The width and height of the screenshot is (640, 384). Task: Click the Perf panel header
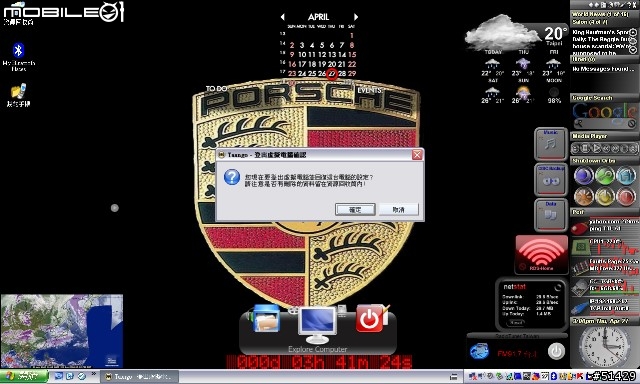point(604,212)
